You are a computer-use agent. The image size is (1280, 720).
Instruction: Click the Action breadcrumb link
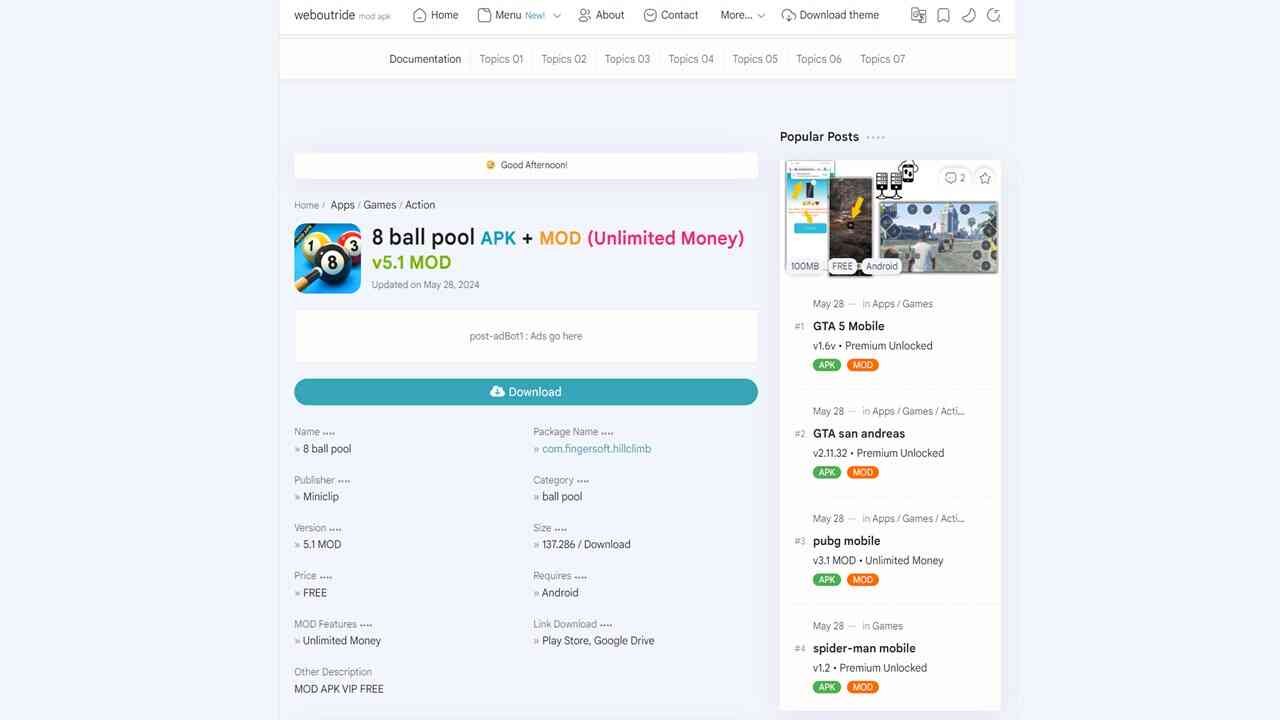pos(420,205)
